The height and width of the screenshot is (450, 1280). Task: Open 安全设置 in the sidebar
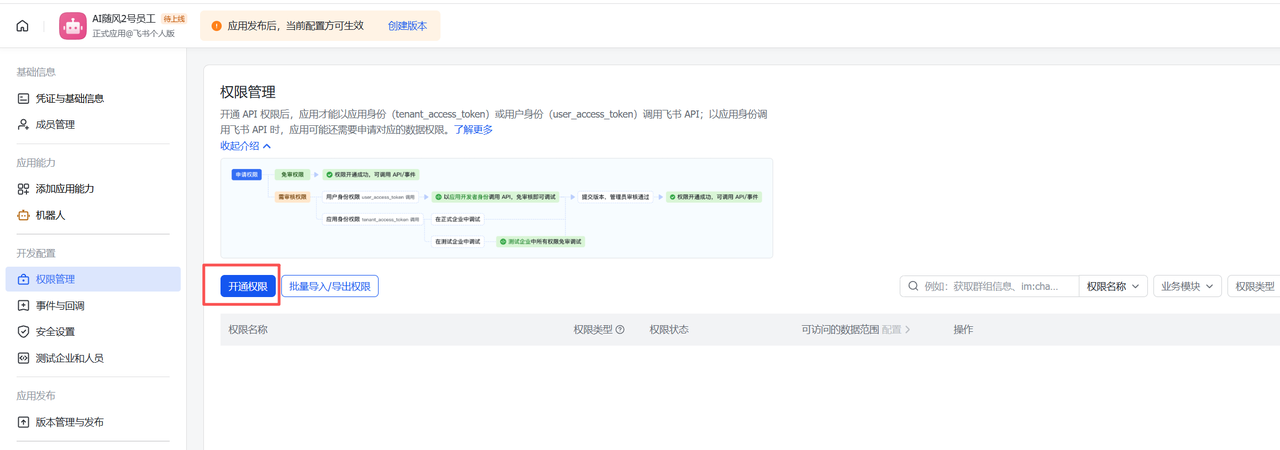55,332
